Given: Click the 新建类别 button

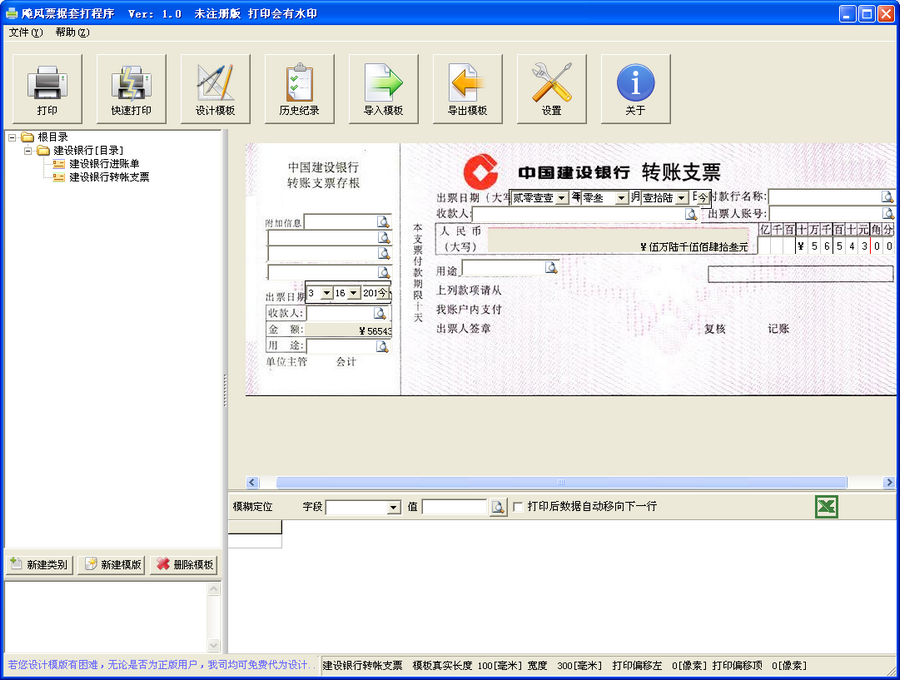Looking at the screenshot, I should click(39, 565).
